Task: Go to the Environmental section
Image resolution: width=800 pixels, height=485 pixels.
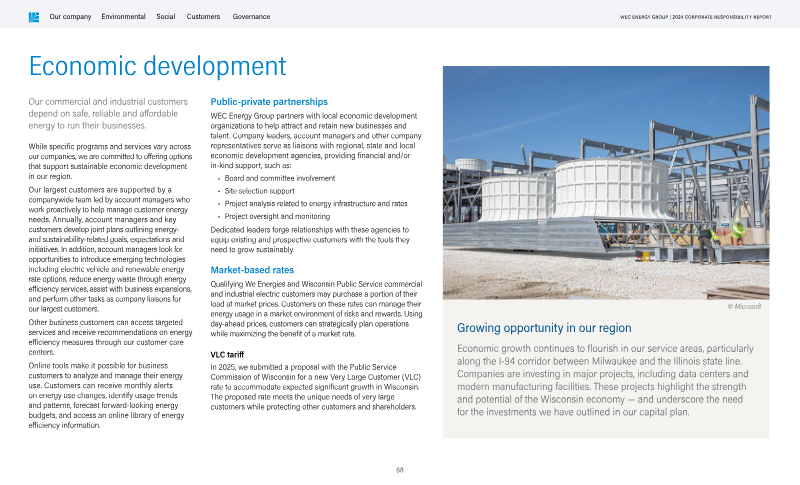Action: tap(123, 17)
